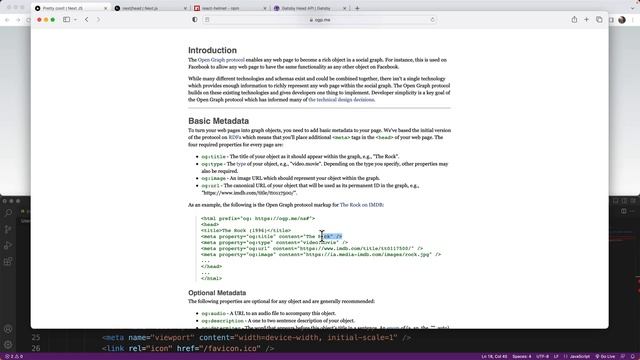Click the og:image meta tag code line

click(321, 254)
